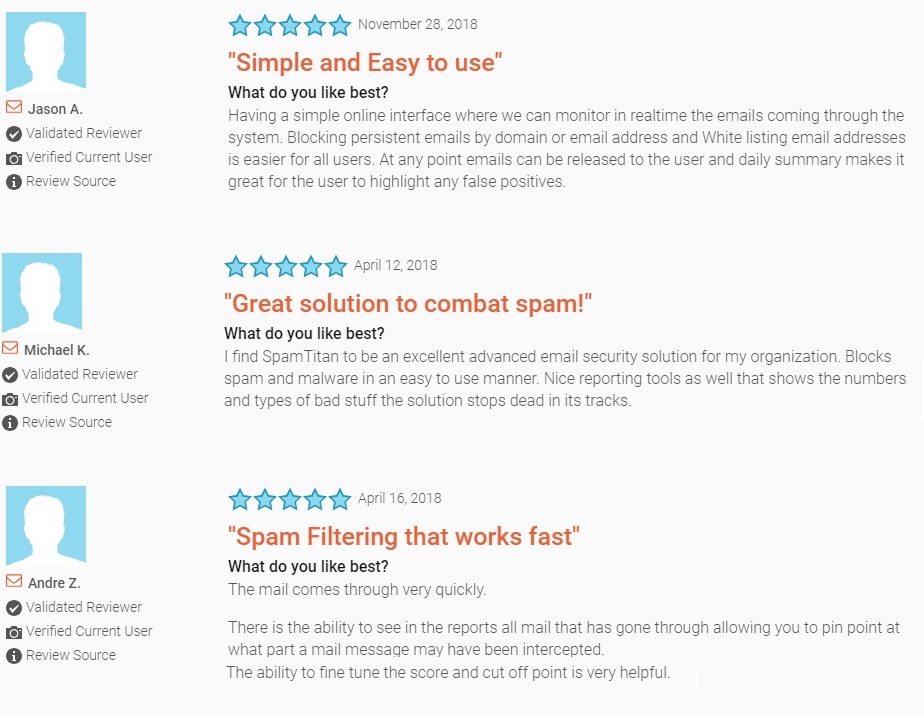The image size is (924, 716).
Task: Click Jason A.'s profile avatar
Action: 45,52
